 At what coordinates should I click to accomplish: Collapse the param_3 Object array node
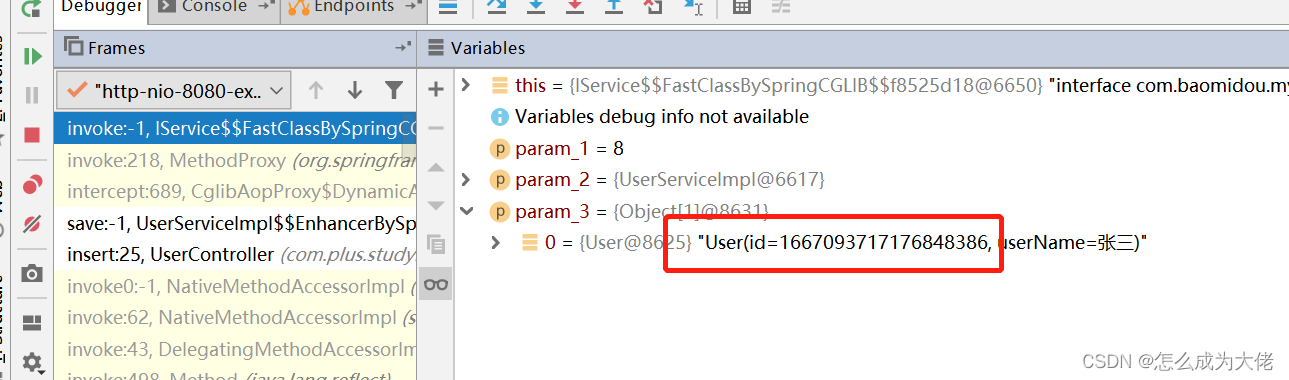point(466,211)
